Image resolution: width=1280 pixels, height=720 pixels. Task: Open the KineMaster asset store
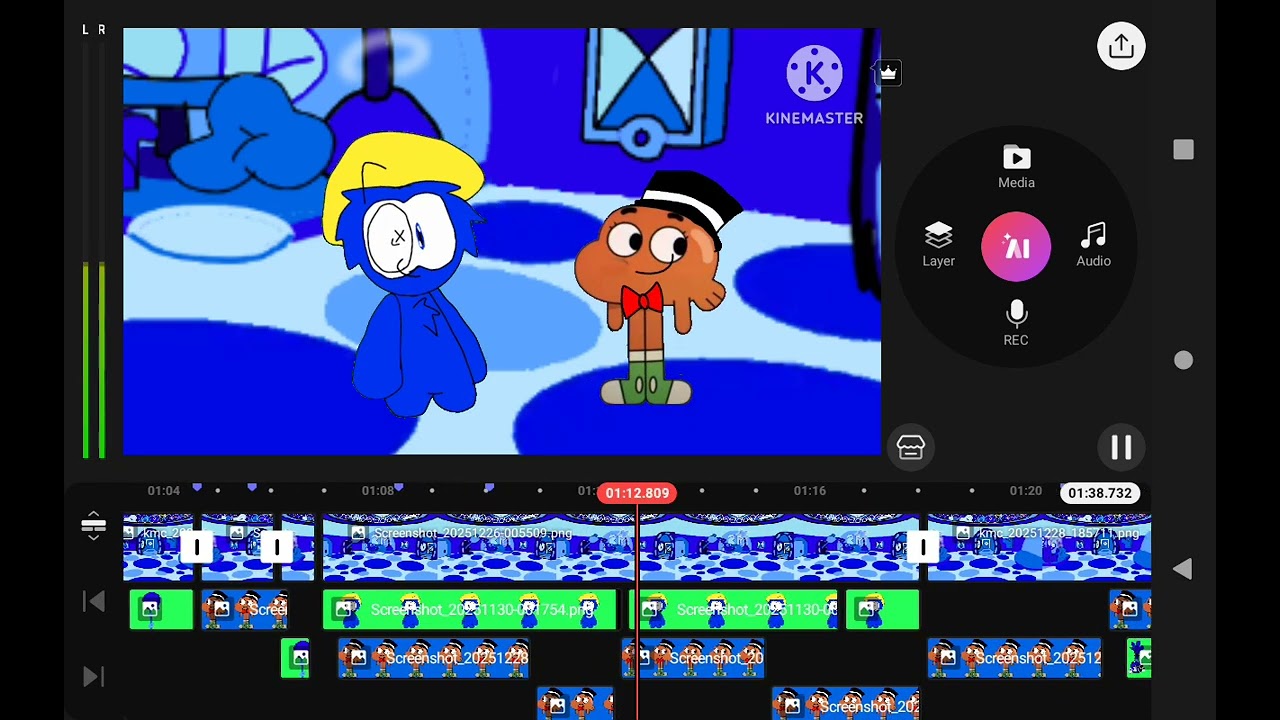pyautogui.click(x=910, y=447)
